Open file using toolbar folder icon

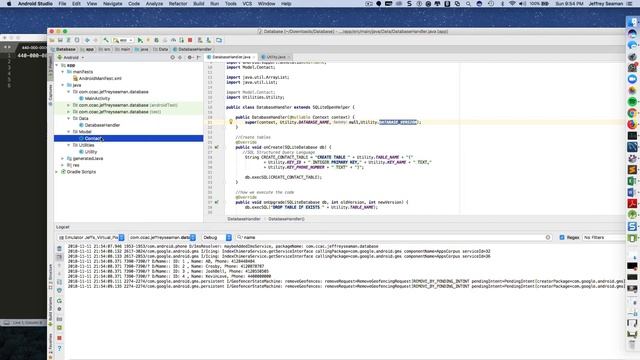click(52, 40)
